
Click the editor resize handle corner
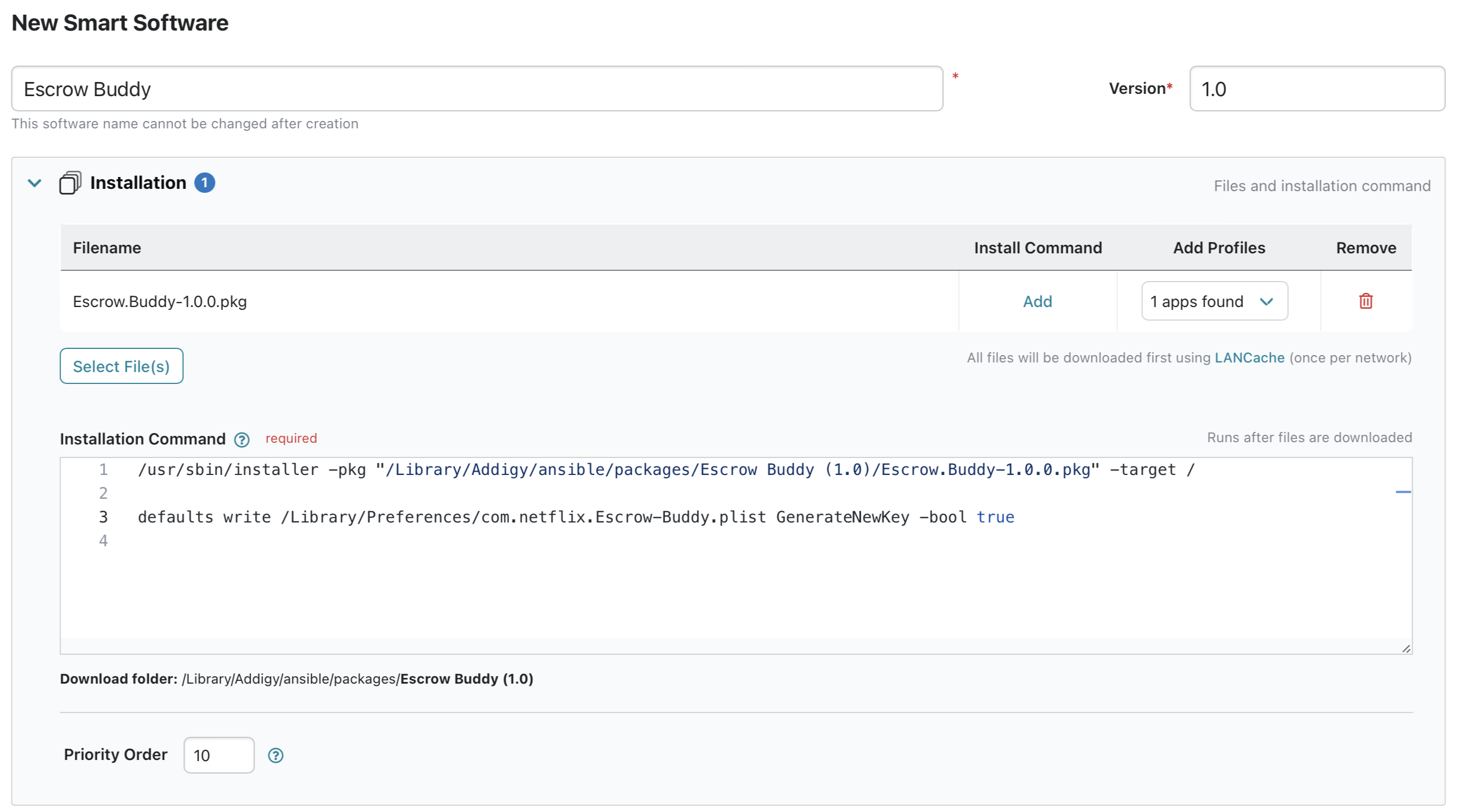click(1406, 649)
